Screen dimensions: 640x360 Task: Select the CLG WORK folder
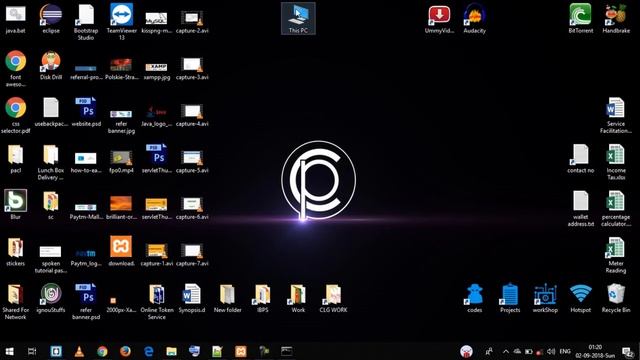333,298
